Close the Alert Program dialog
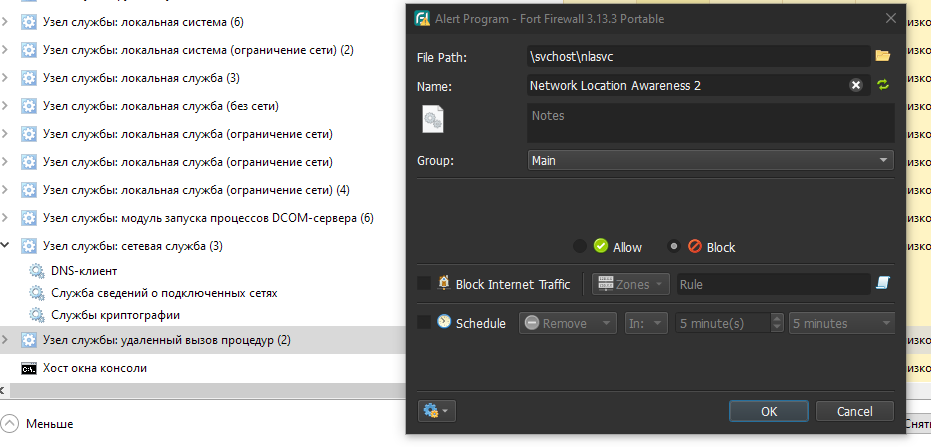931x447 pixels. coord(891,18)
